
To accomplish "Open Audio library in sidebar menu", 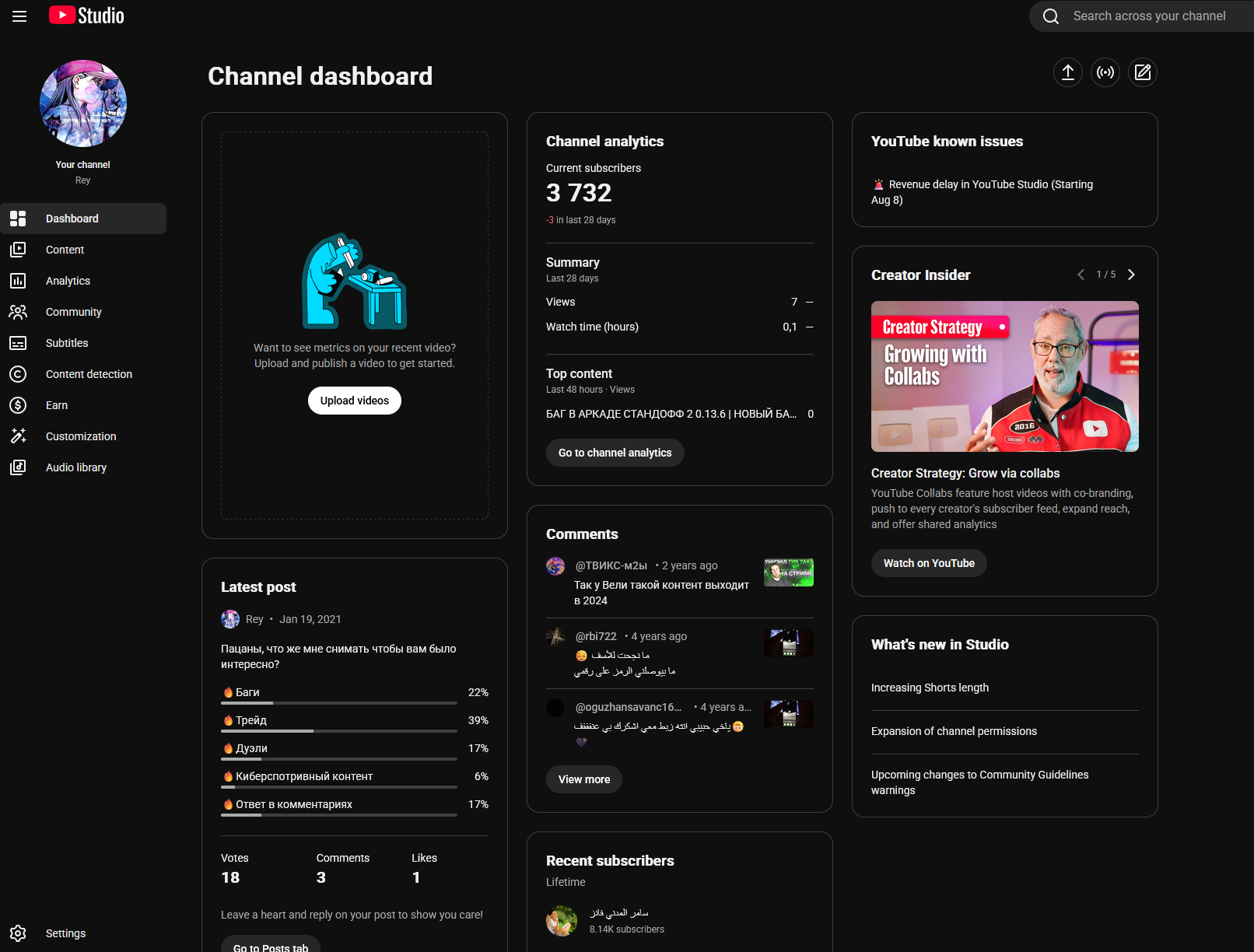I will [83, 467].
